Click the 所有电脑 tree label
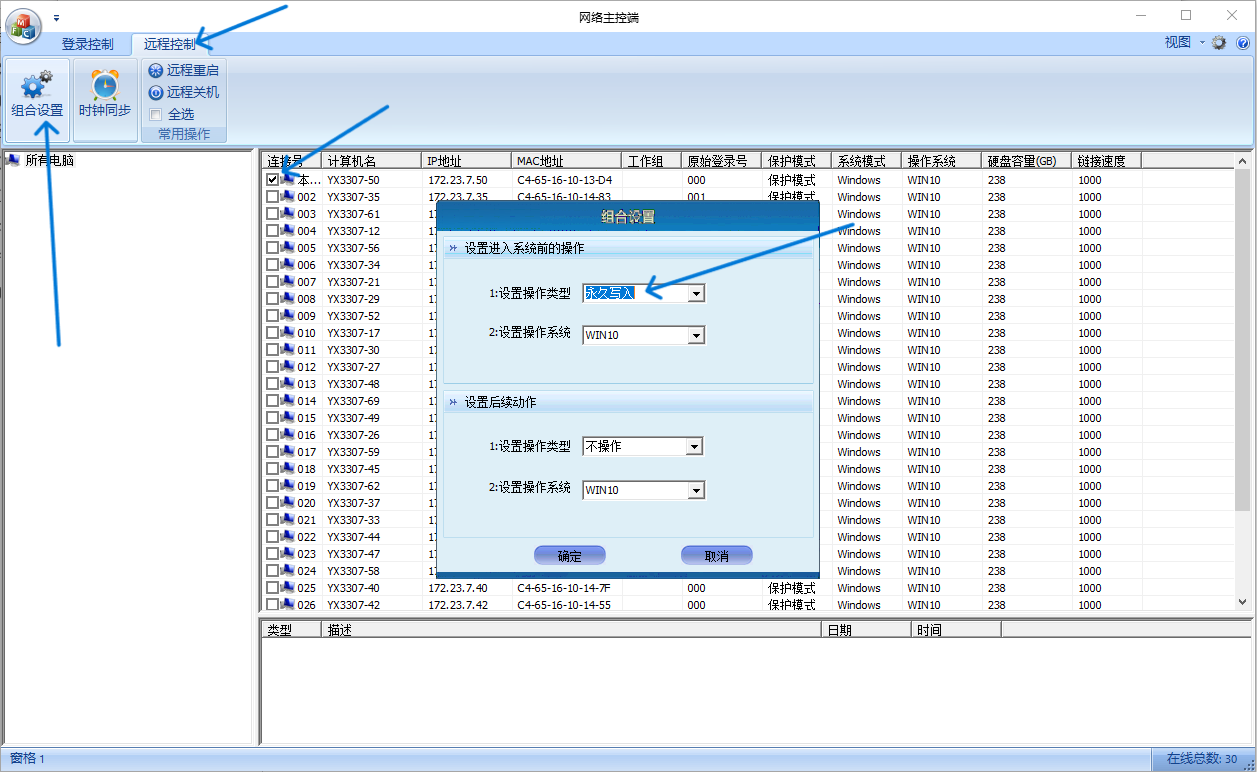This screenshot has width=1257, height=772. 50,160
